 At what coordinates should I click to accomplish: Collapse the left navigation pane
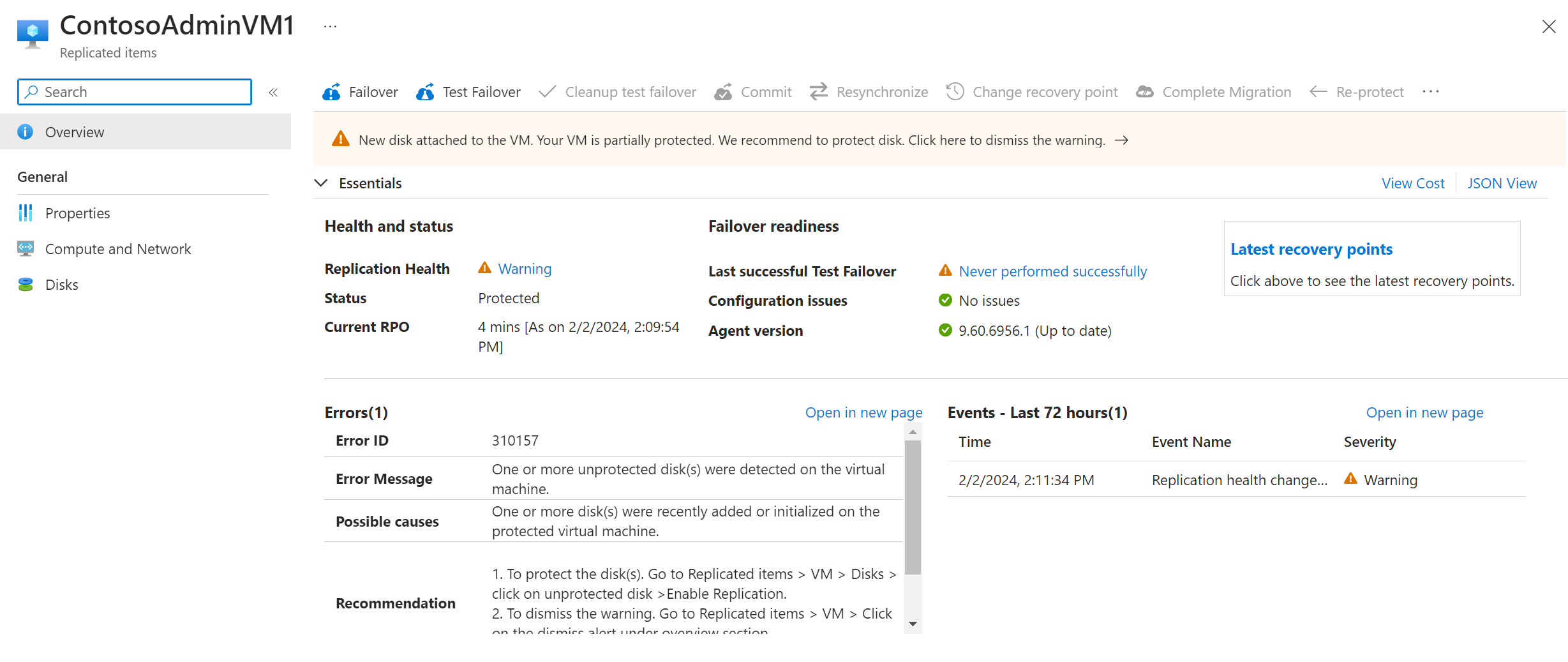point(273,91)
